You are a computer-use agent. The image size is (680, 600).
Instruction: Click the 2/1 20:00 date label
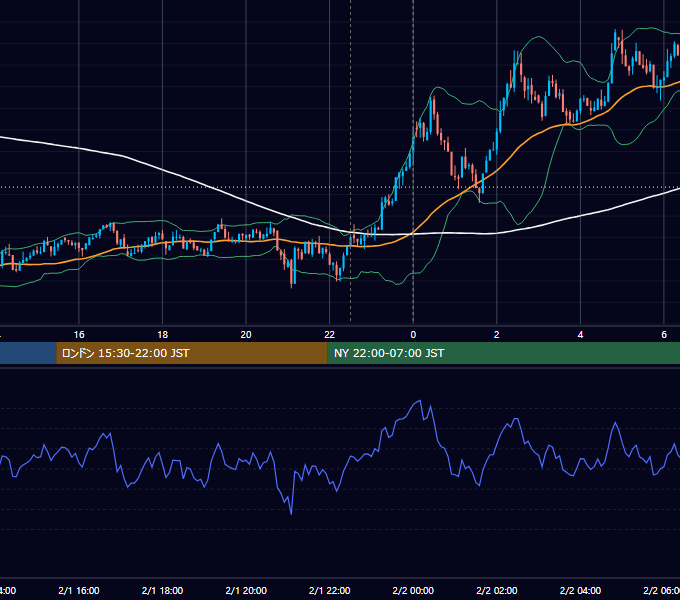246,590
